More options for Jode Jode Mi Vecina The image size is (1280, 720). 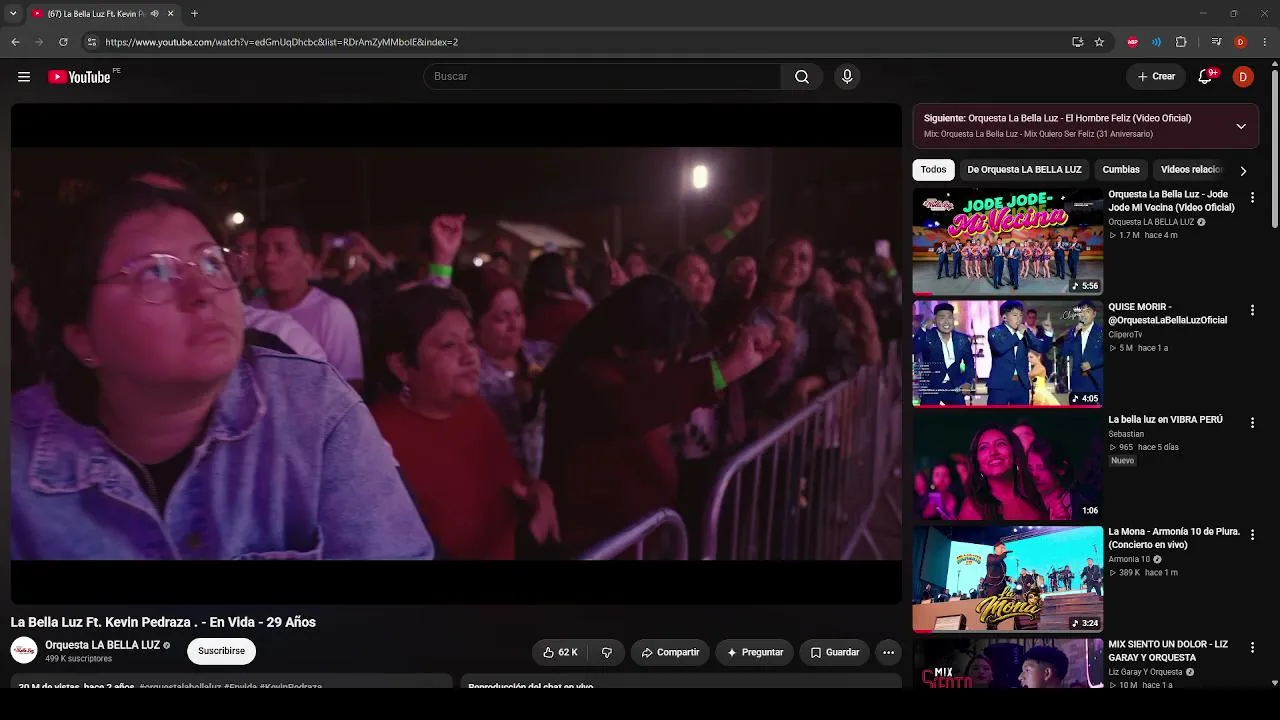(1252, 198)
